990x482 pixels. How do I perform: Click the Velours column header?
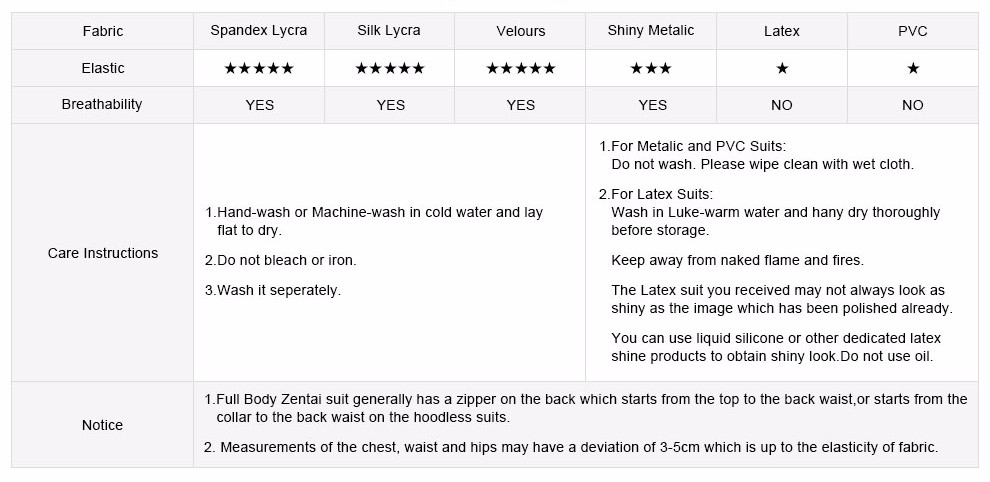(521, 31)
